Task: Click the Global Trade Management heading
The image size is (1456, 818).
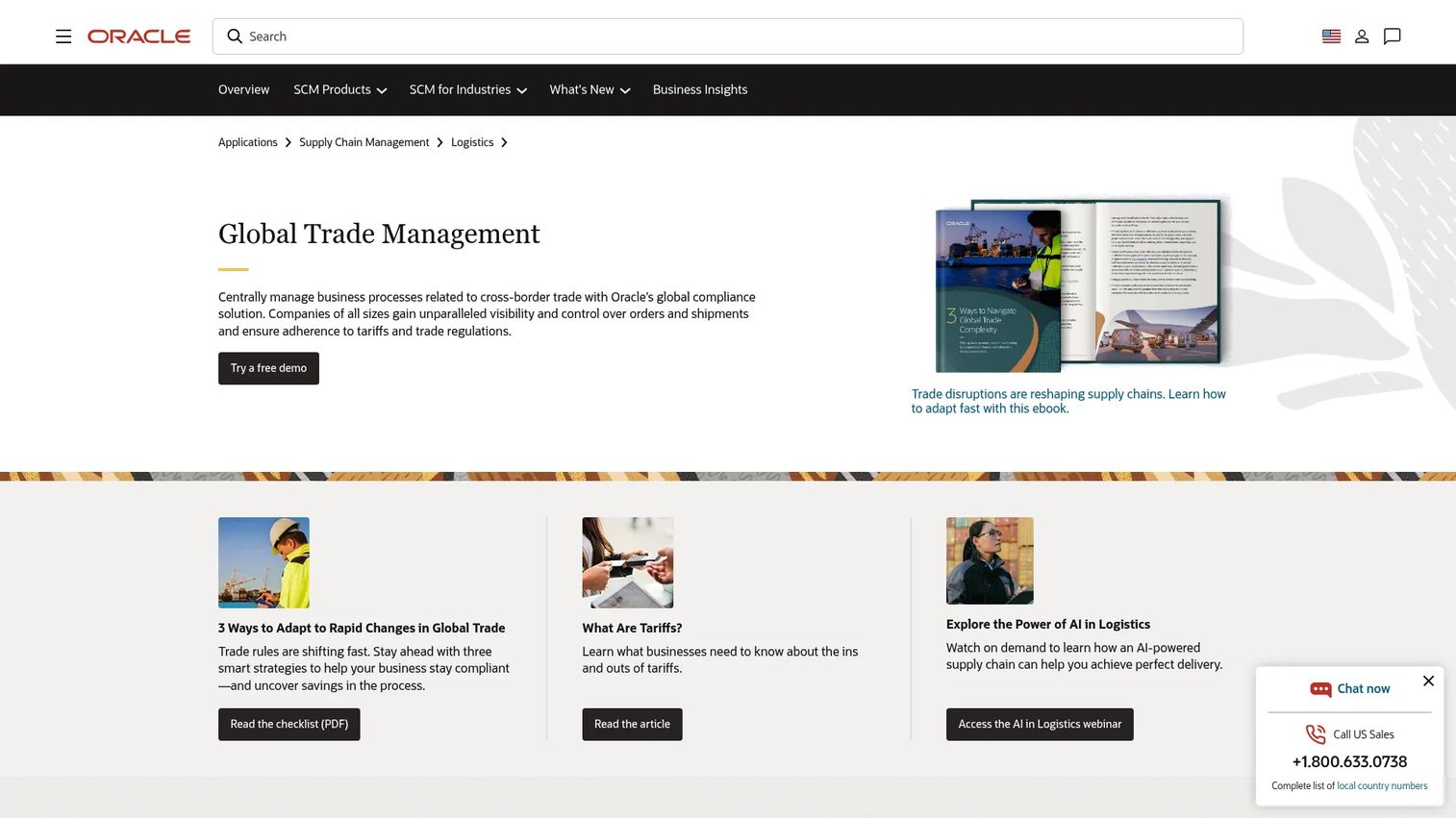Action: point(379,234)
